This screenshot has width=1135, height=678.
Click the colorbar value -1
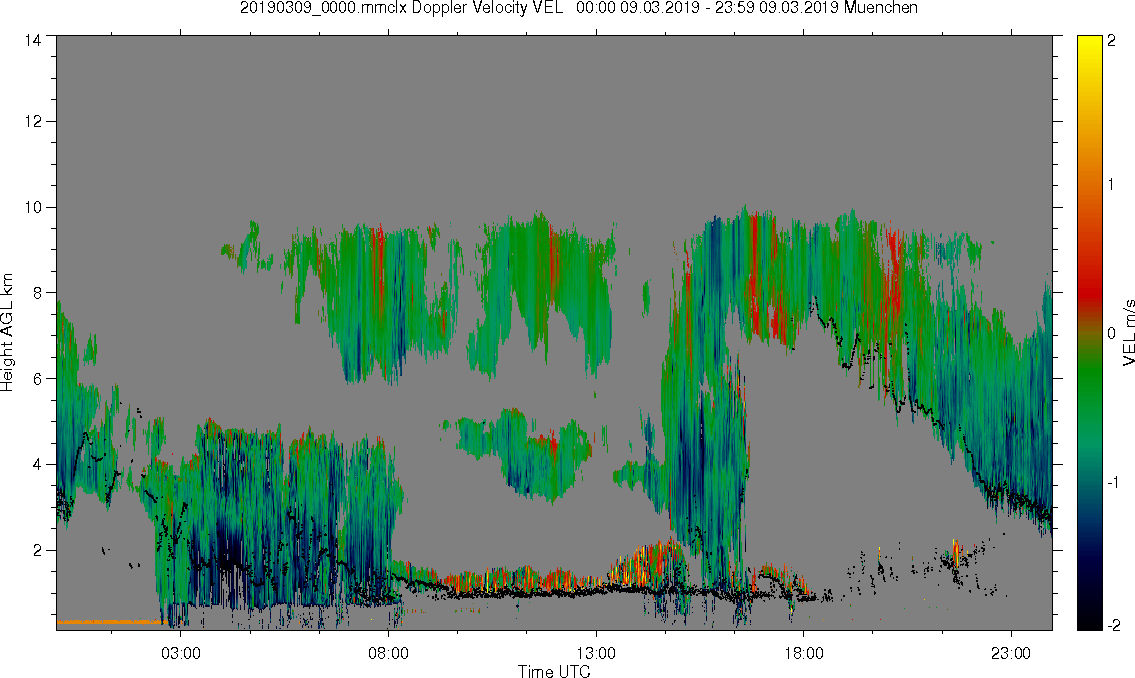[1112, 483]
